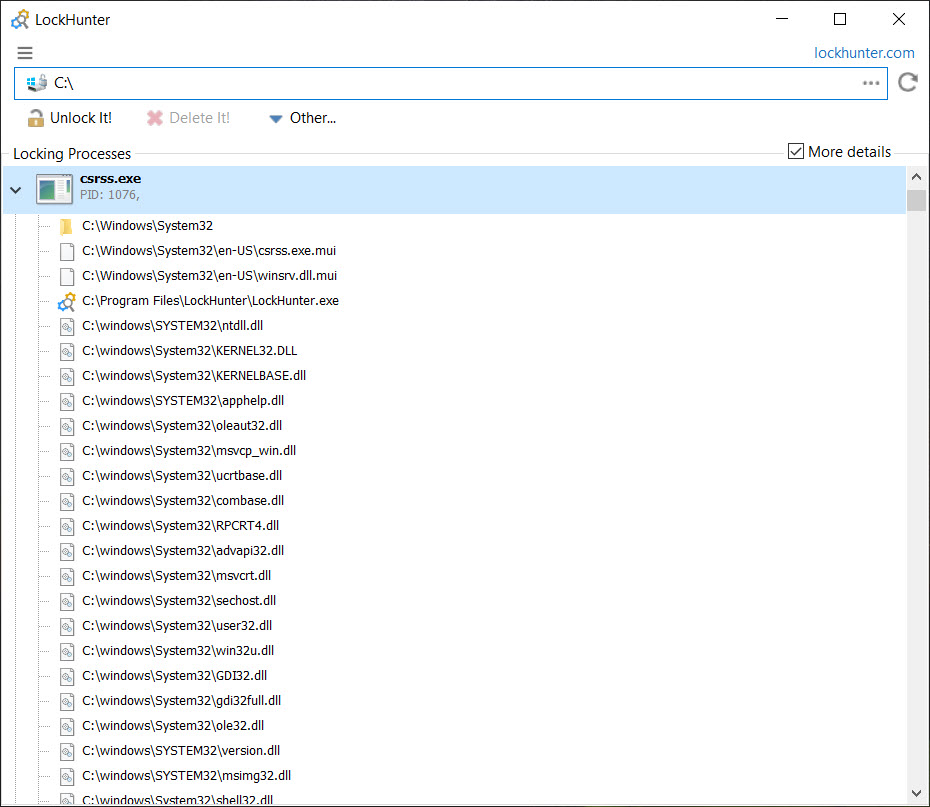The height and width of the screenshot is (807, 930).
Task: Click the scrollbar down arrow
Action: click(916, 793)
